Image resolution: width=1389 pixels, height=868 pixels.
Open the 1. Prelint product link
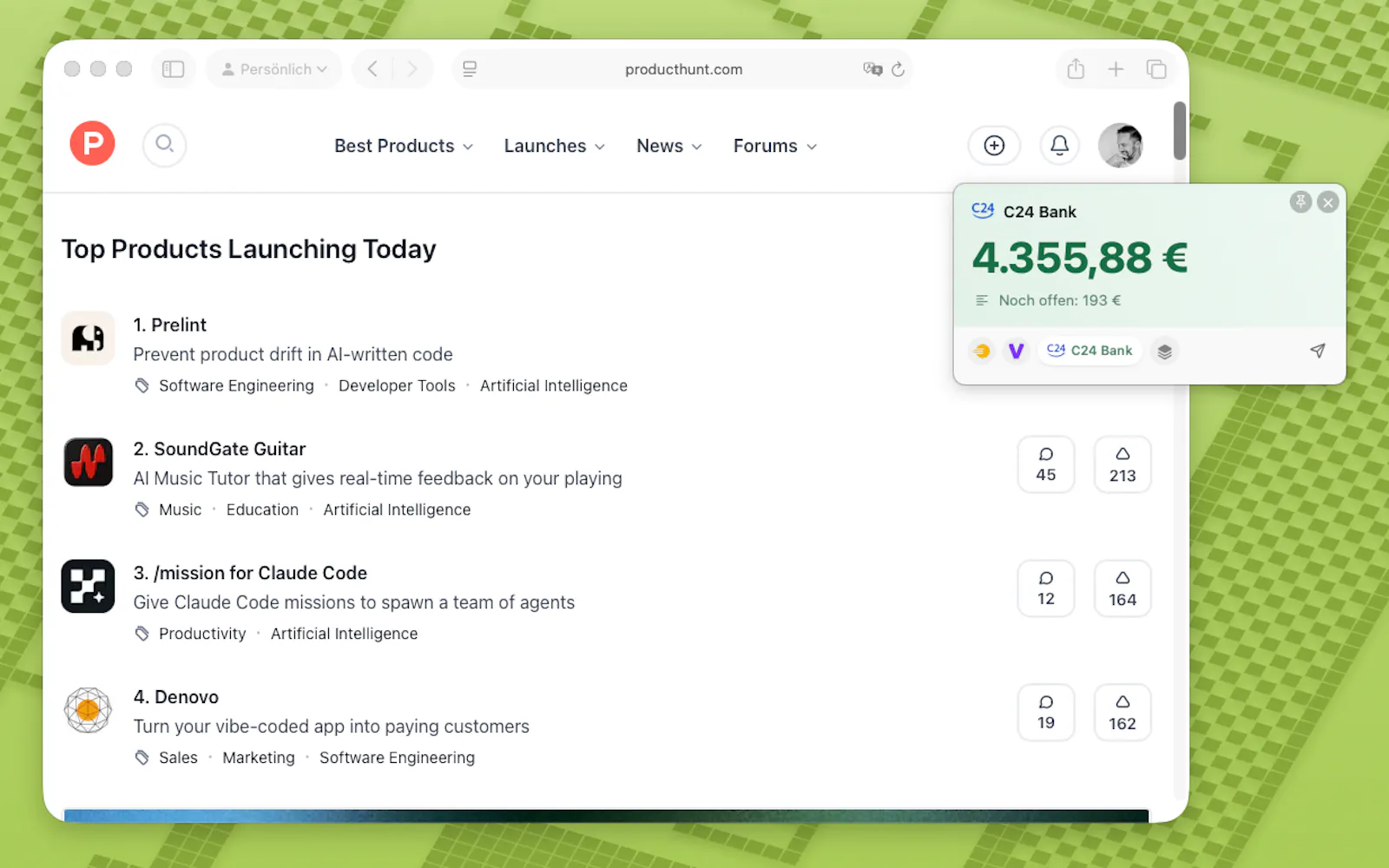point(170,325)
